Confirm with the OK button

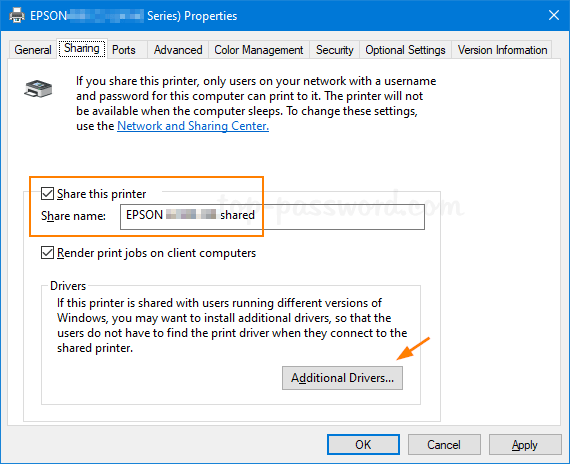363,444
